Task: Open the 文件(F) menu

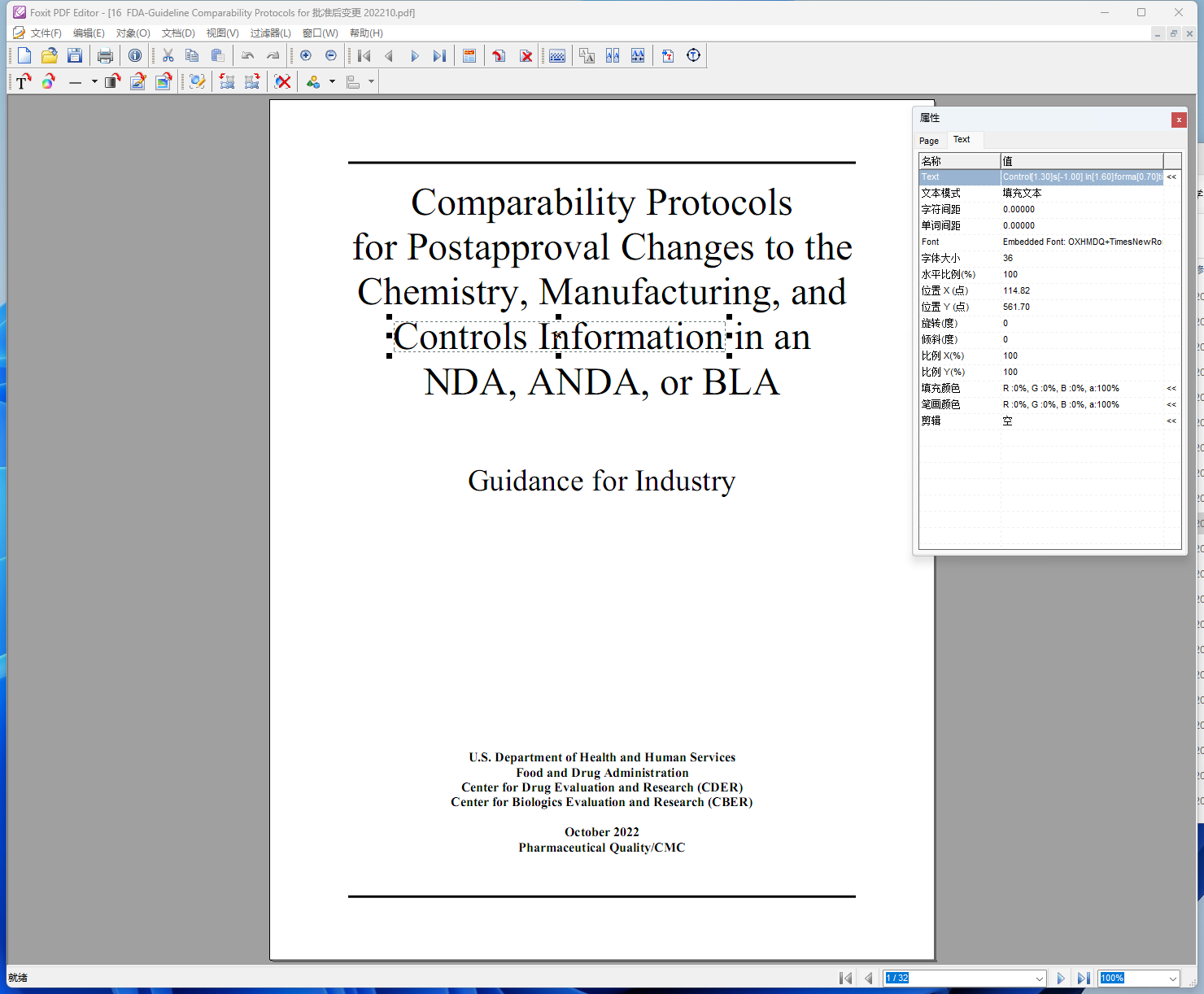Action: tap(46, 33)
